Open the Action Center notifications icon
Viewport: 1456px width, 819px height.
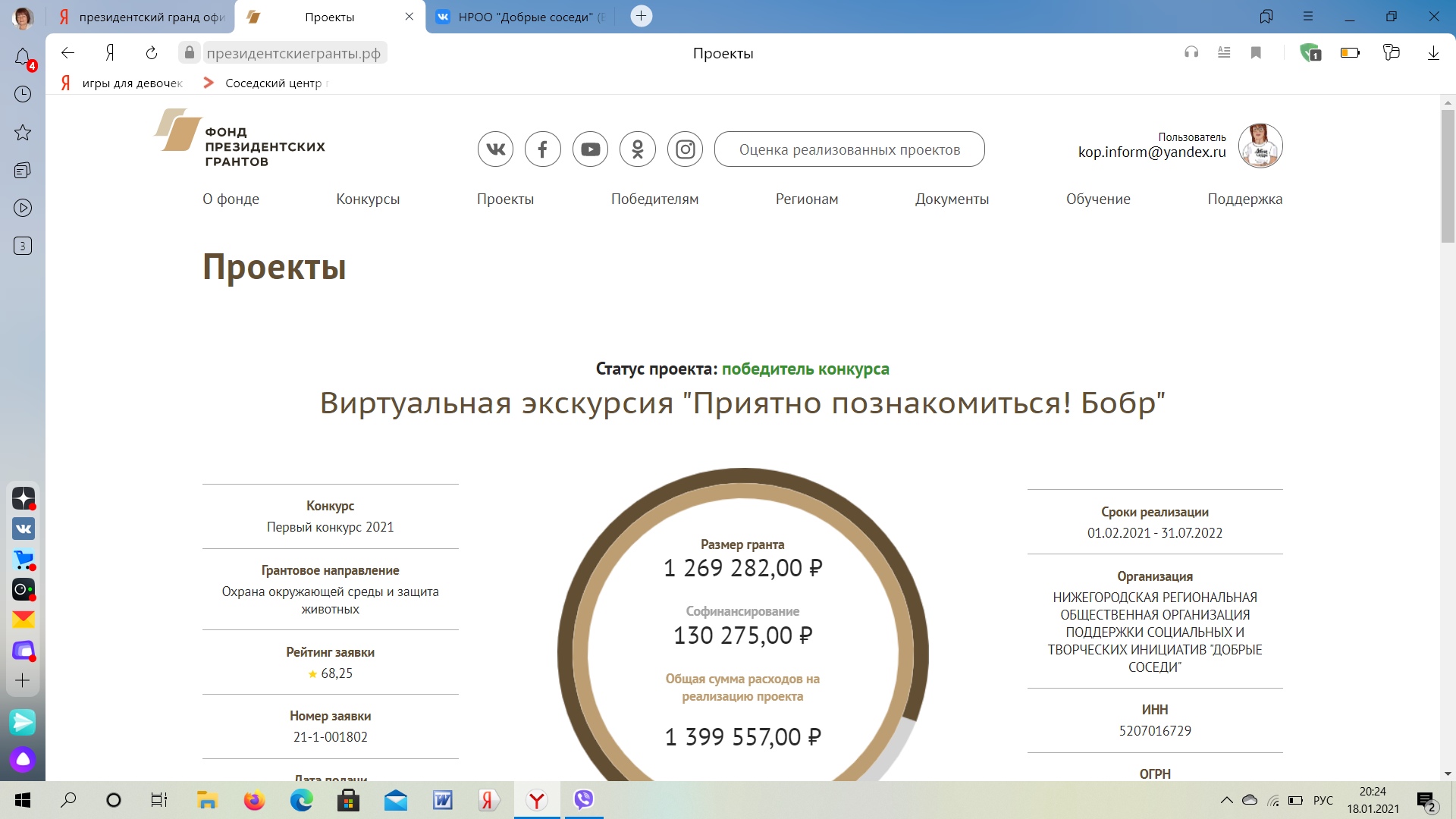click(1426, 801)
